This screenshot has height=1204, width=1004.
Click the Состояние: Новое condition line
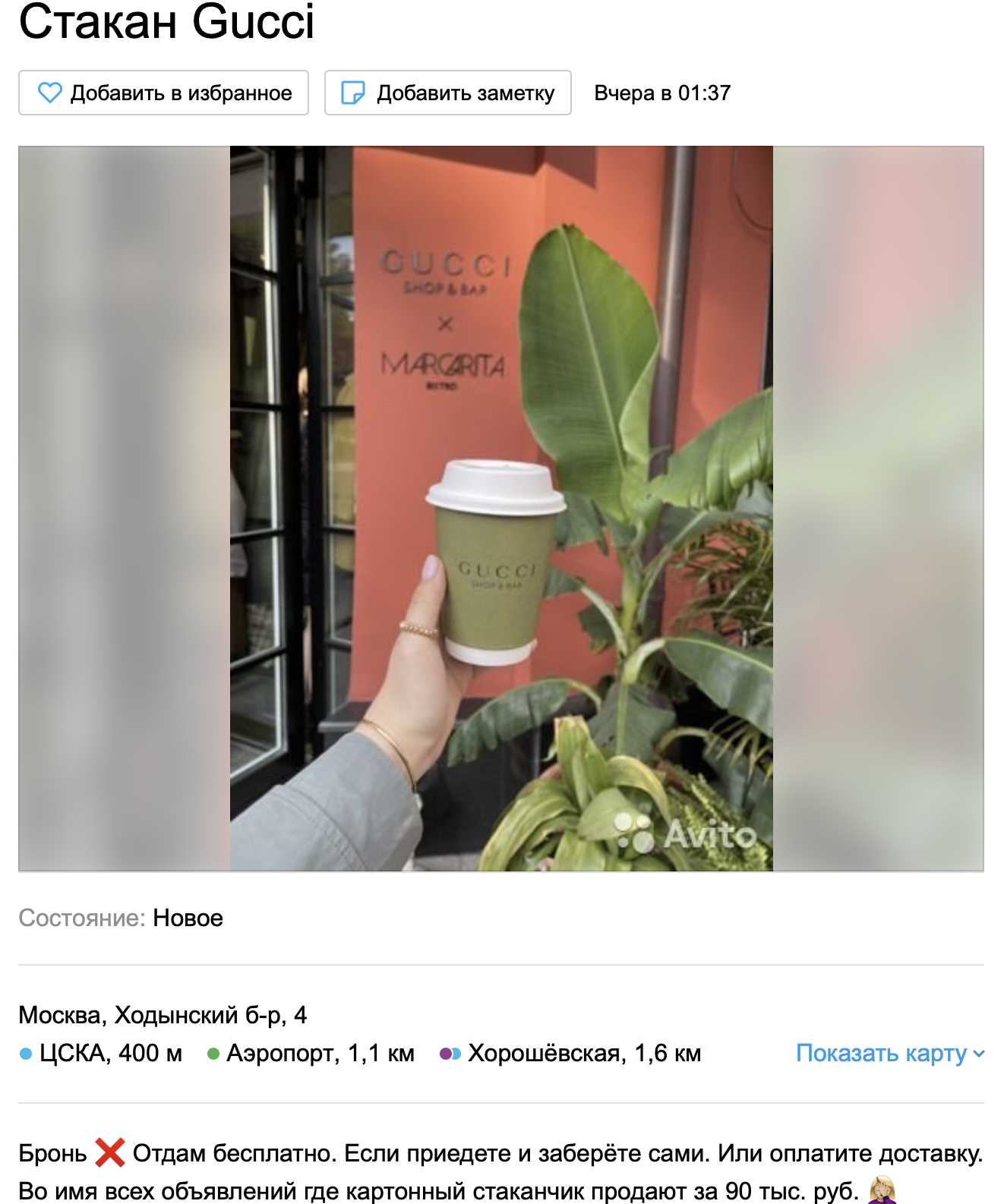121,918
